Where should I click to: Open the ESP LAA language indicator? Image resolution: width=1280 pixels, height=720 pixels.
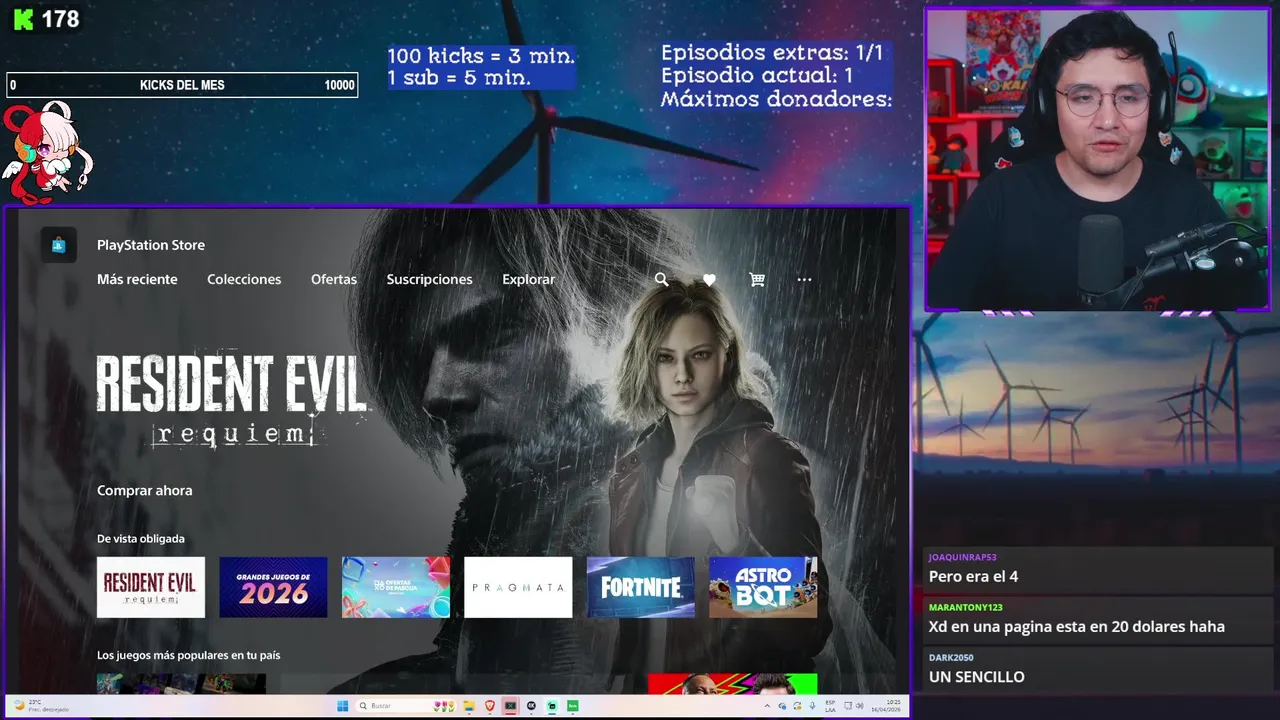click(830, 706)
